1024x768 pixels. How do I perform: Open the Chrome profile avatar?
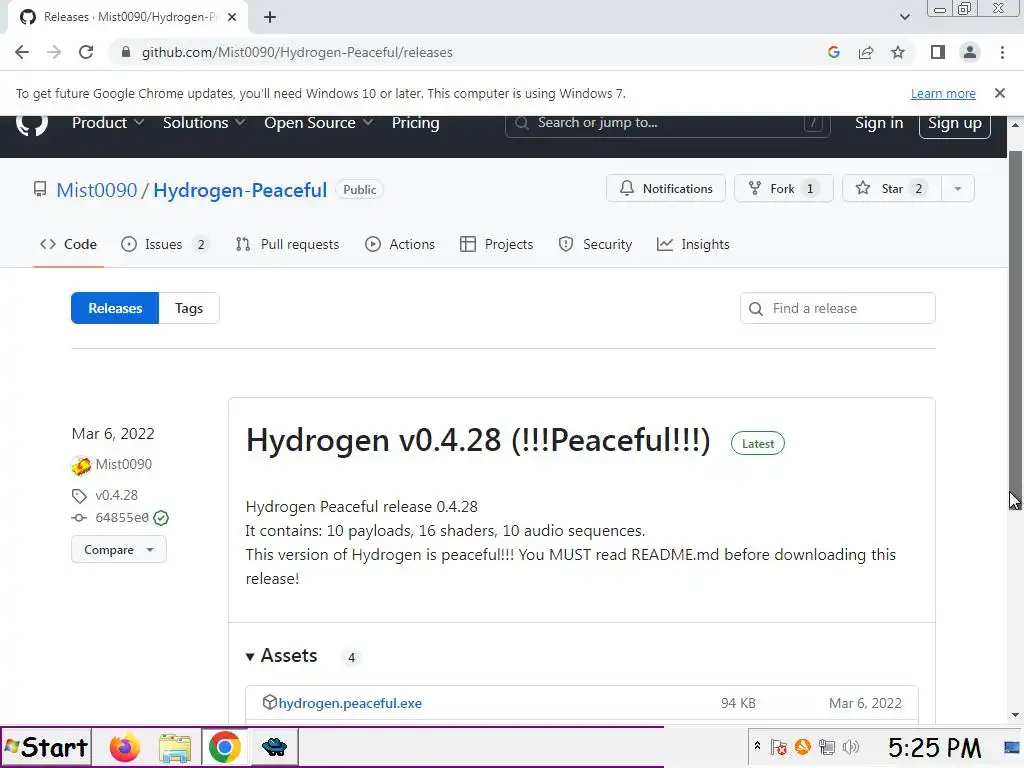coord(970,52)
